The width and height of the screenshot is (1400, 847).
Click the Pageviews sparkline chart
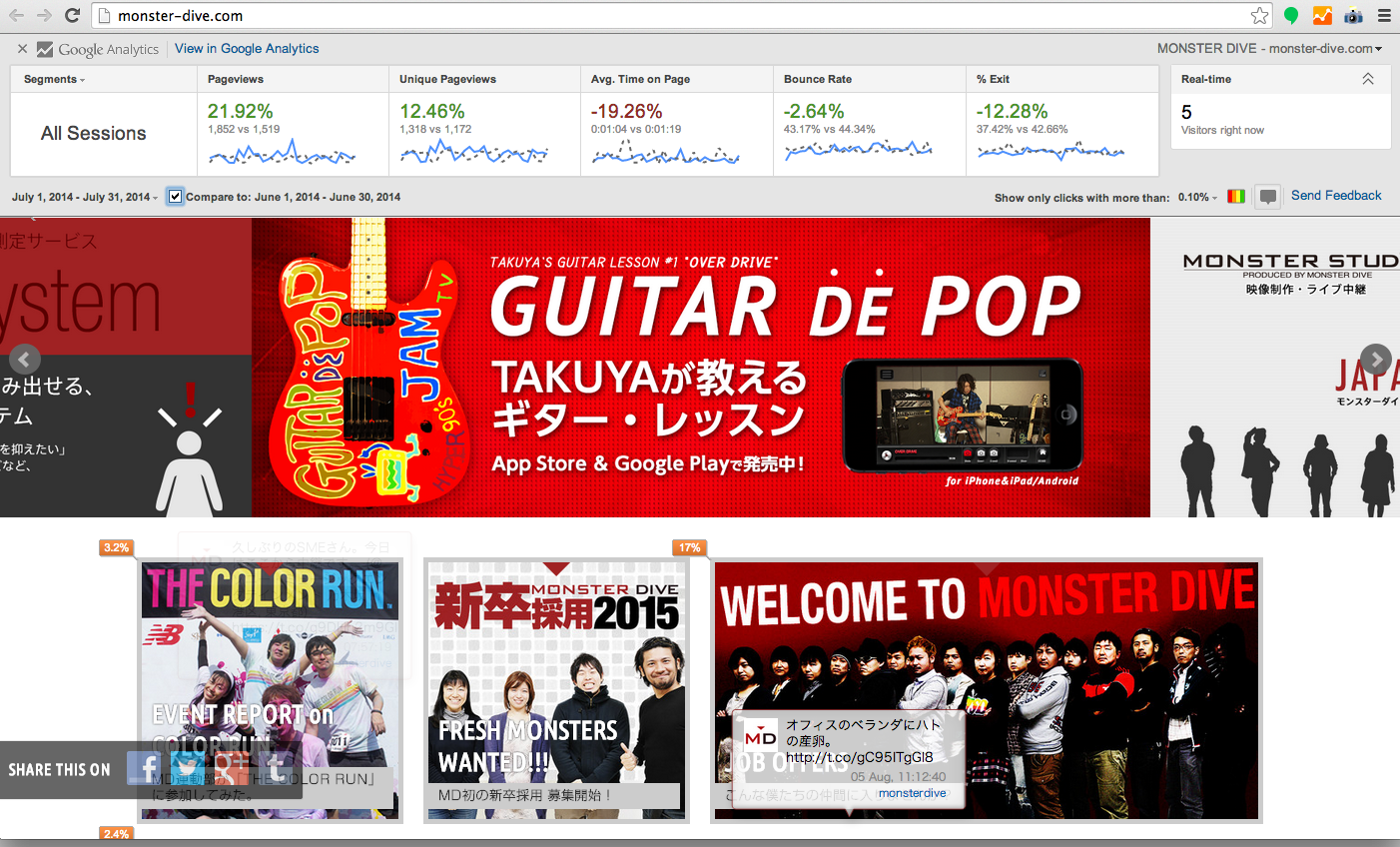pos(282,153)
